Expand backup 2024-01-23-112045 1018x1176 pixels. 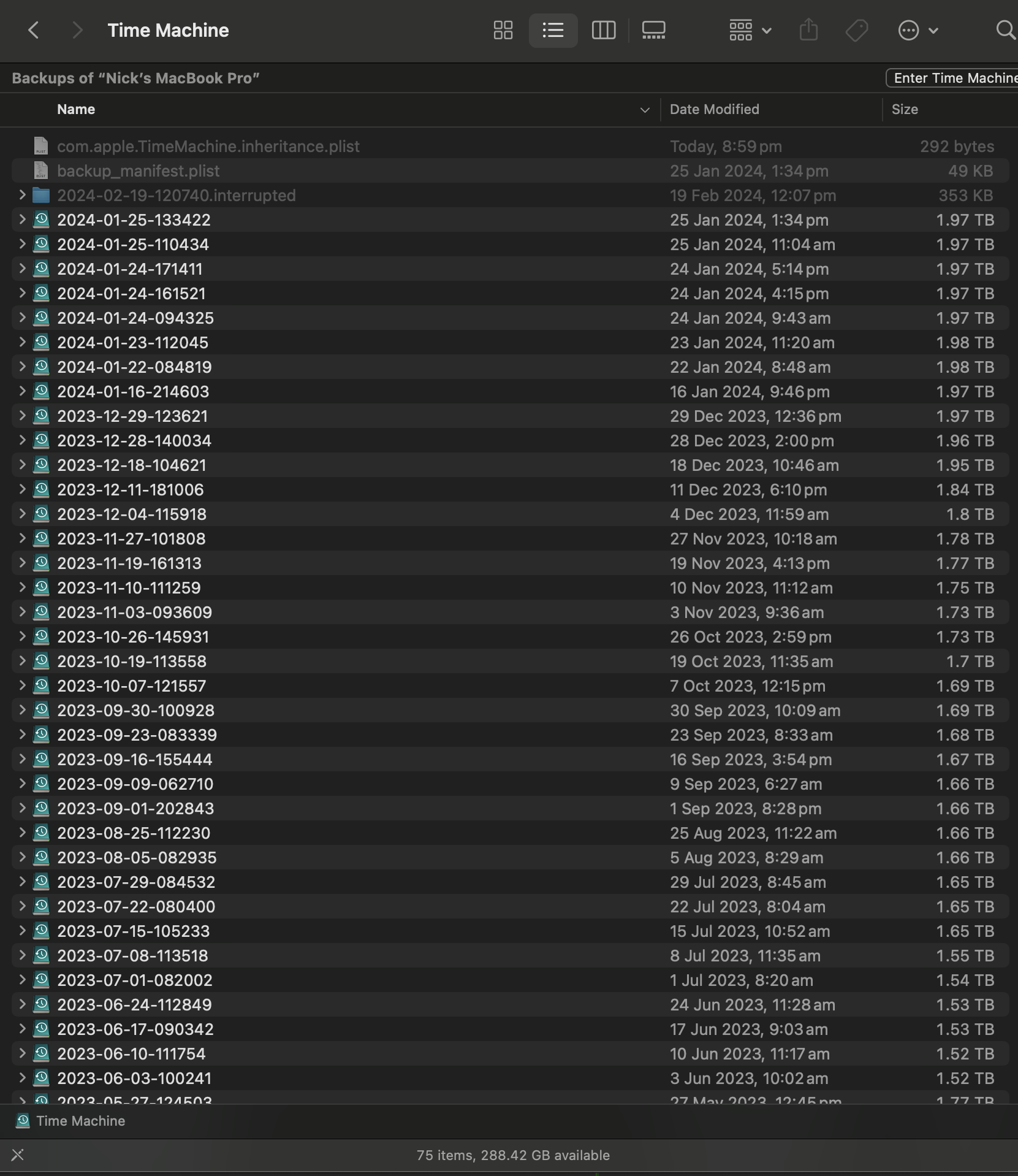(22, 342)
